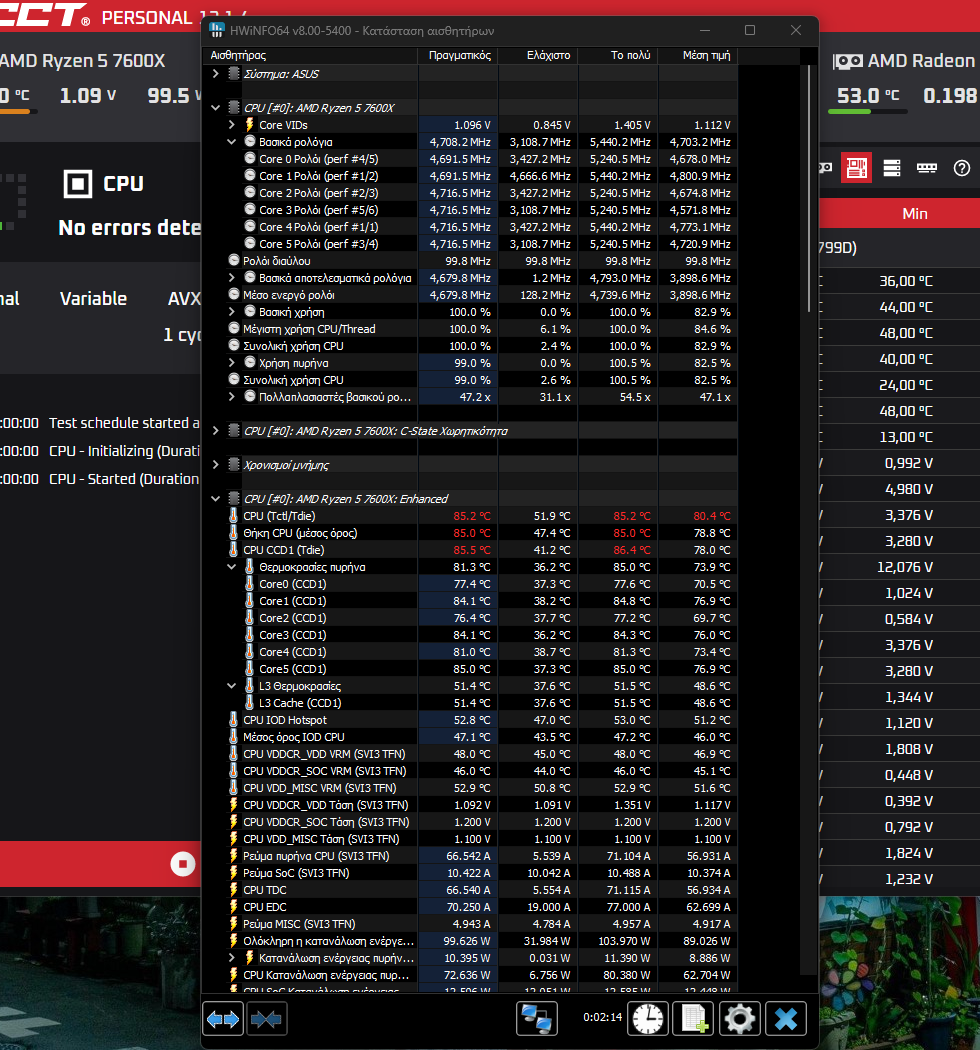Select the motherboard sensor icon in OCCT
The height and width of the screenshot is (1050, 980).
click(x=856, y=167)
